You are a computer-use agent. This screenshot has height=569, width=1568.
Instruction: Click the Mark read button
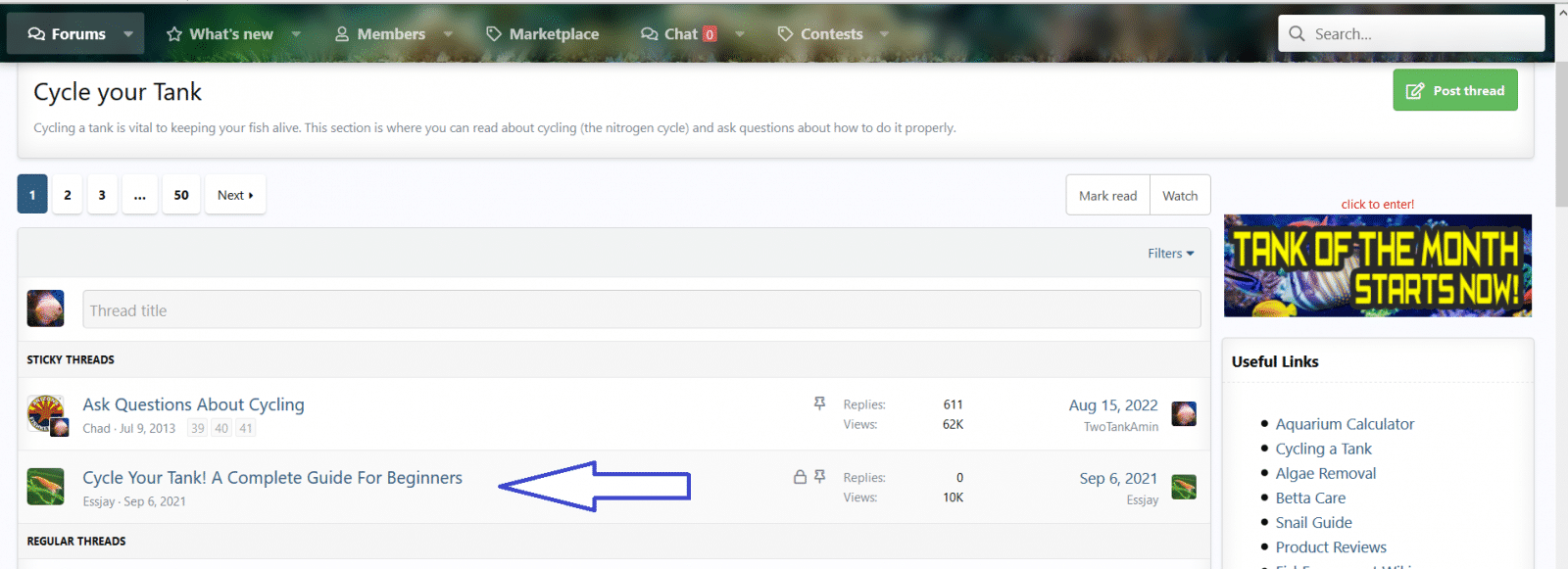click(x=1107, y=196)
